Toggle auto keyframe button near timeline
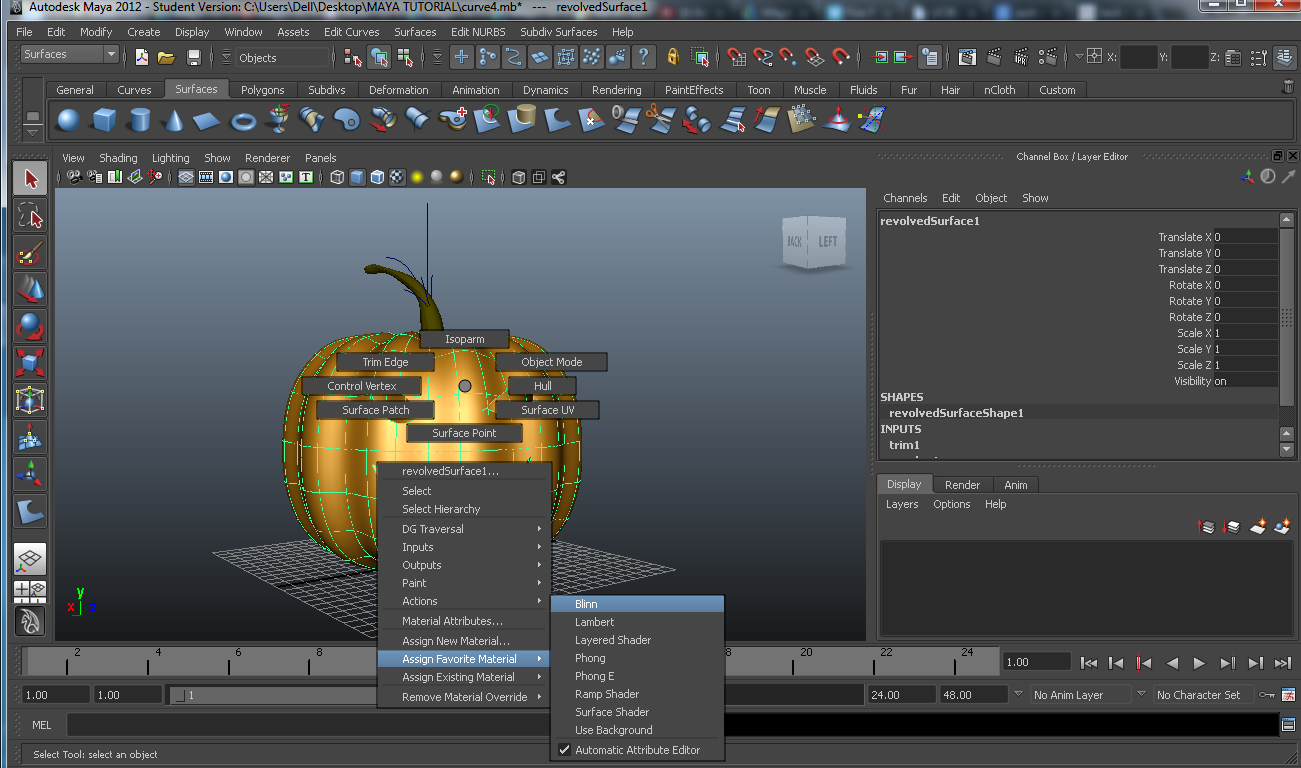The image size is (1301, 768). 1267,694
